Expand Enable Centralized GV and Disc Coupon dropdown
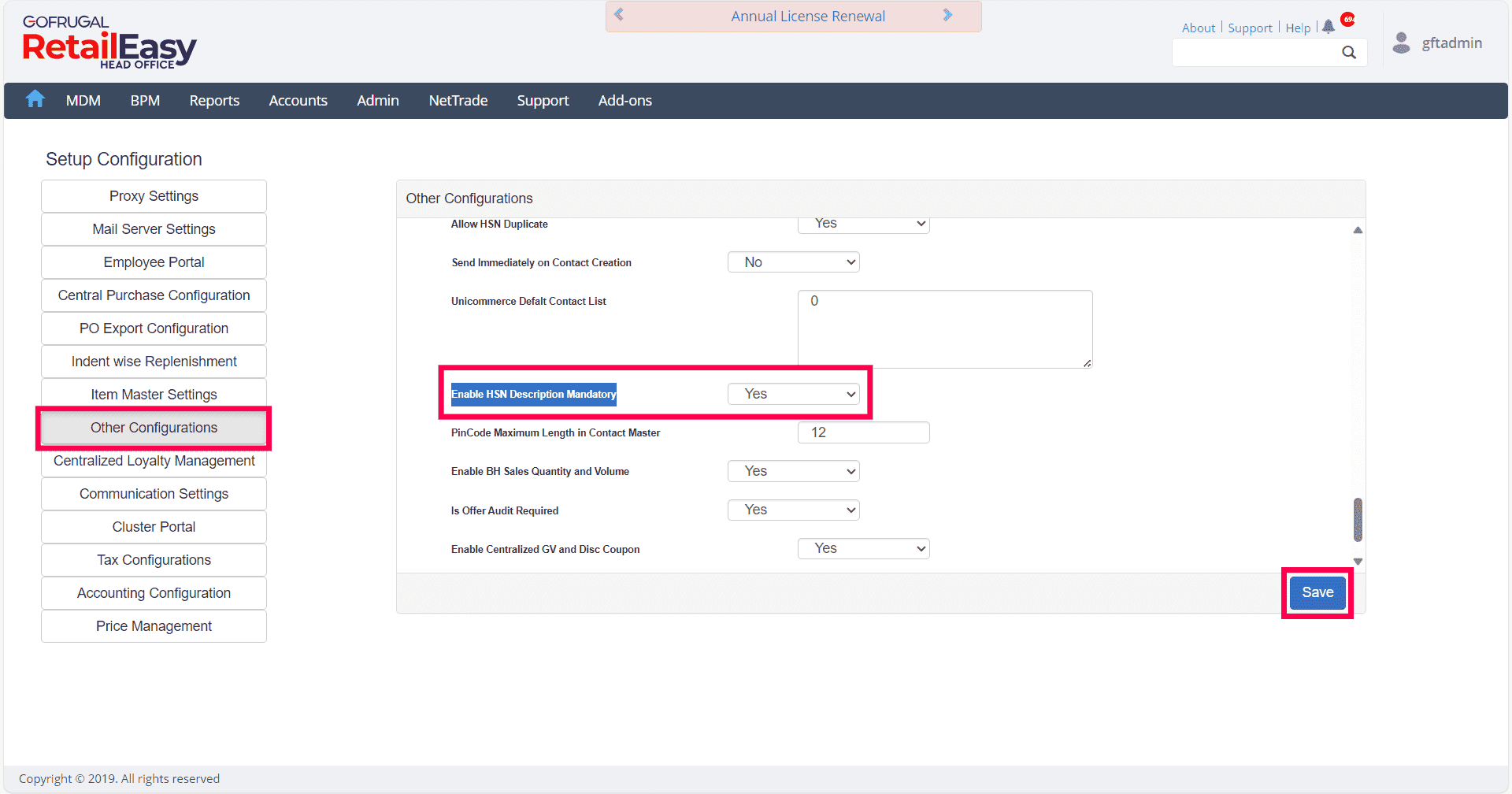 (863, 548)
